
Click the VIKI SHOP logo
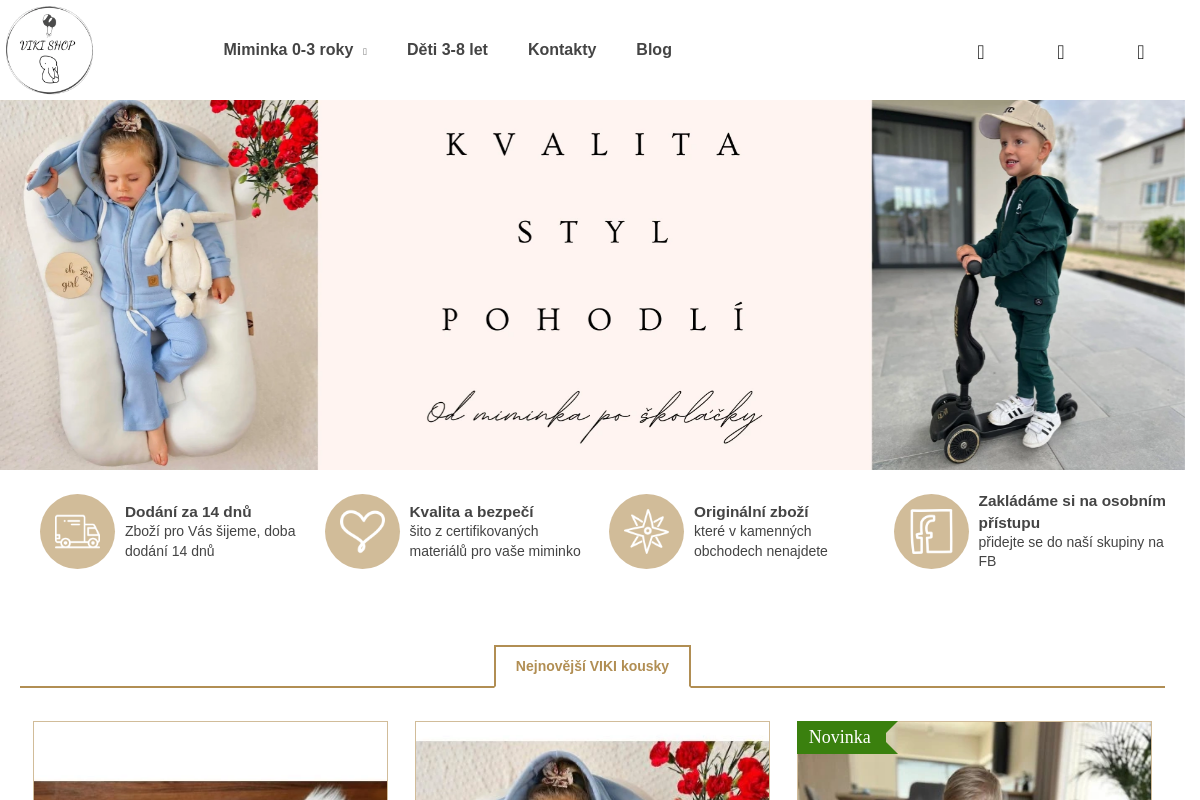point(49,50)
